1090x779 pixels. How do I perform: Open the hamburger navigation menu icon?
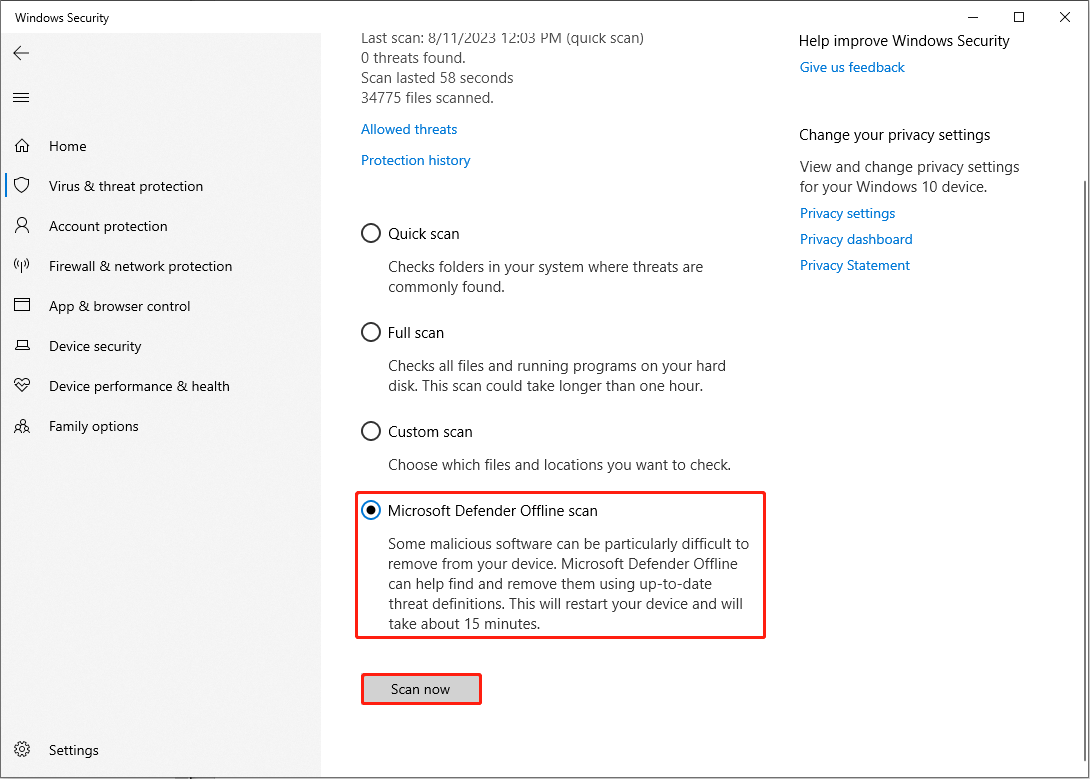[21, 97]
